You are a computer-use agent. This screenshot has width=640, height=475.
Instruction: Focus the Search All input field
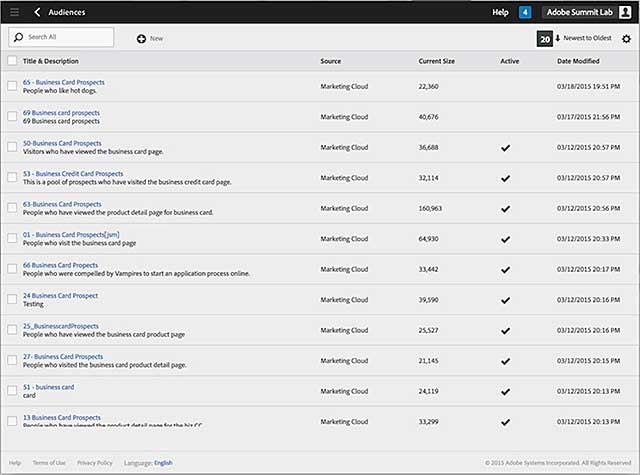pyautogui.click(x=61, y=37)
